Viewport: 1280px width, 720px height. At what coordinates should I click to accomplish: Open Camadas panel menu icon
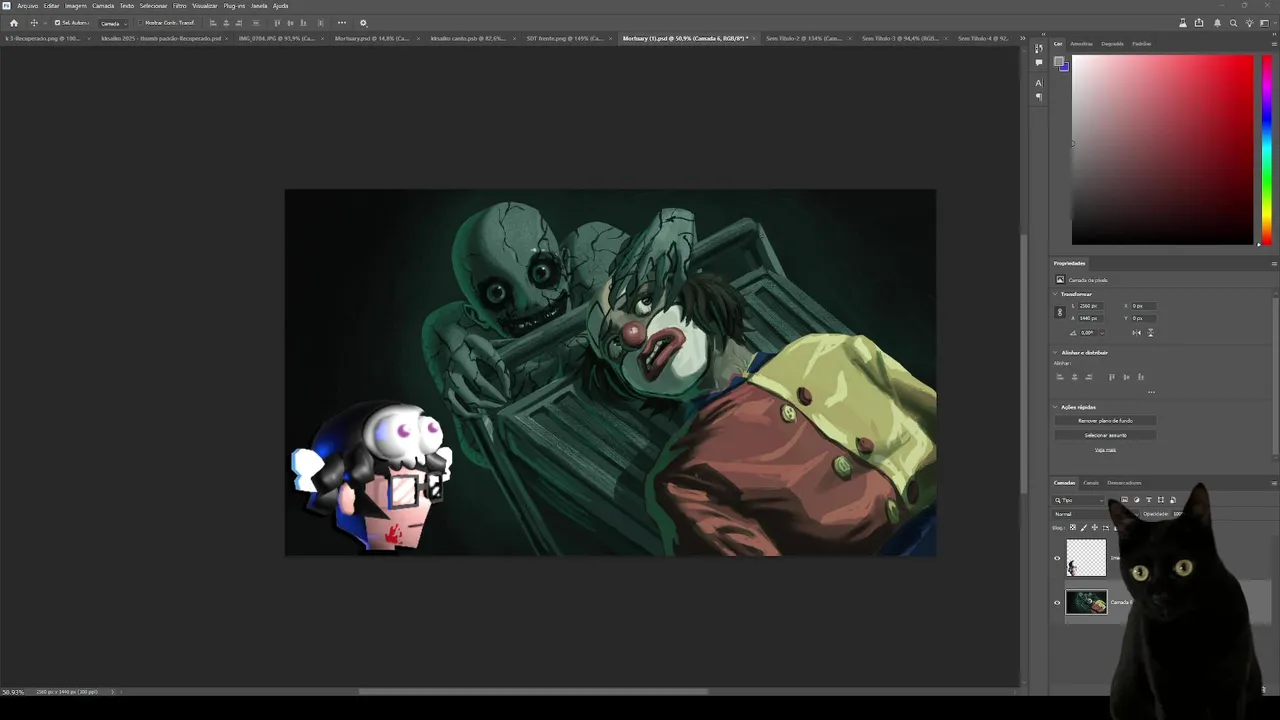coord(1274,483)
